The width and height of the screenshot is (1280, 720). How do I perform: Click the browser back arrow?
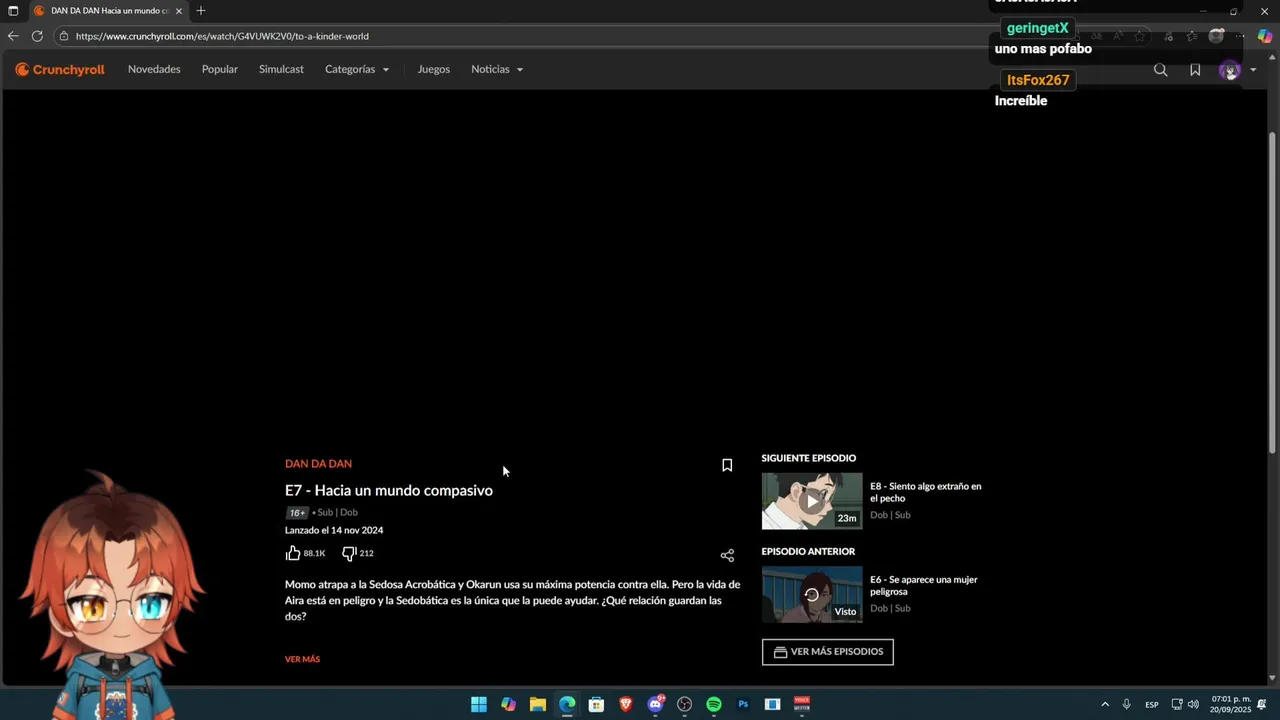(13, 36)
